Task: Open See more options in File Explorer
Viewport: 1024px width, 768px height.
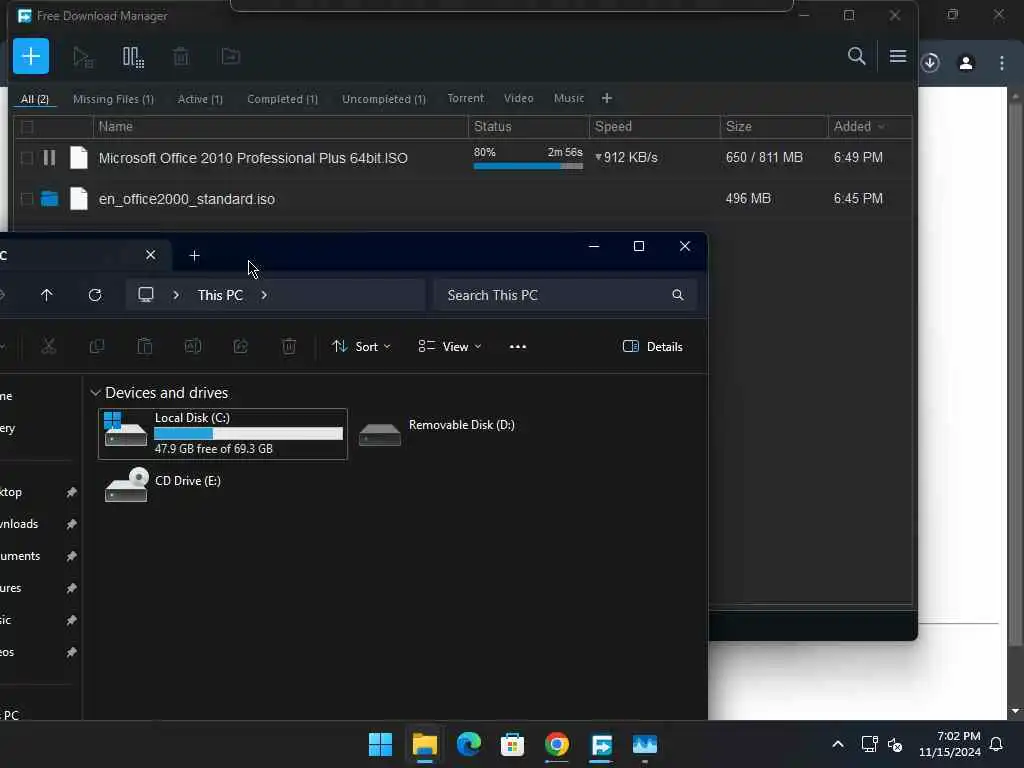Action: click(518, 347)
